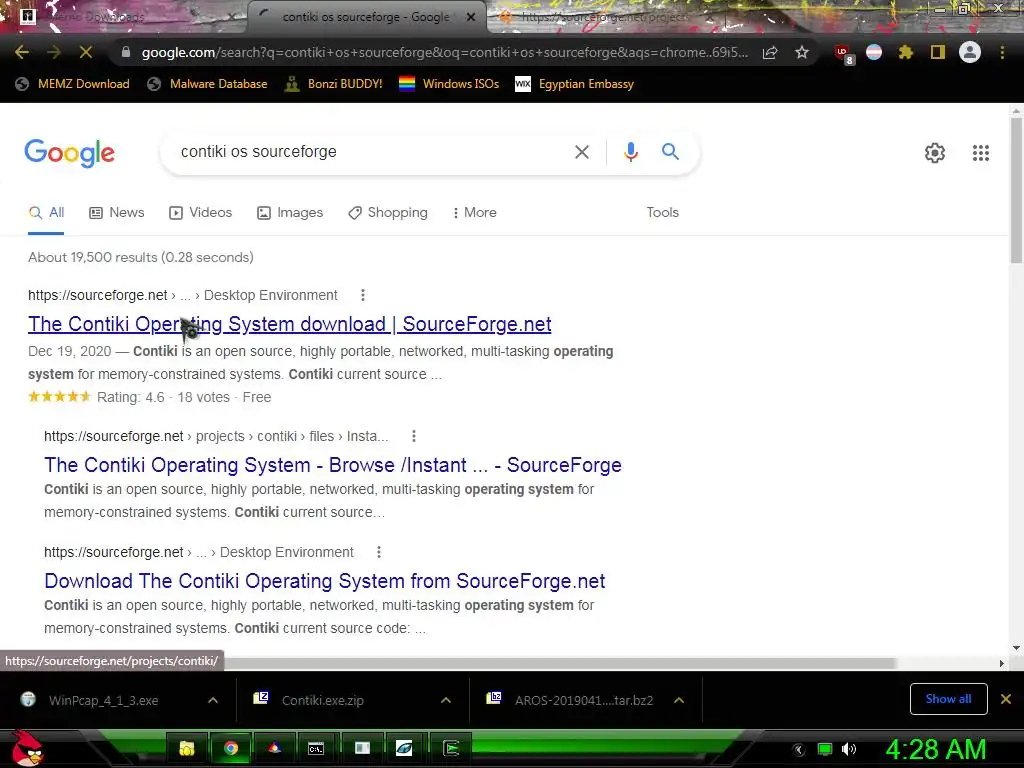Switch to the Images results tab
This screenshot has height=768, width=1024.
[x=290, y=213]
